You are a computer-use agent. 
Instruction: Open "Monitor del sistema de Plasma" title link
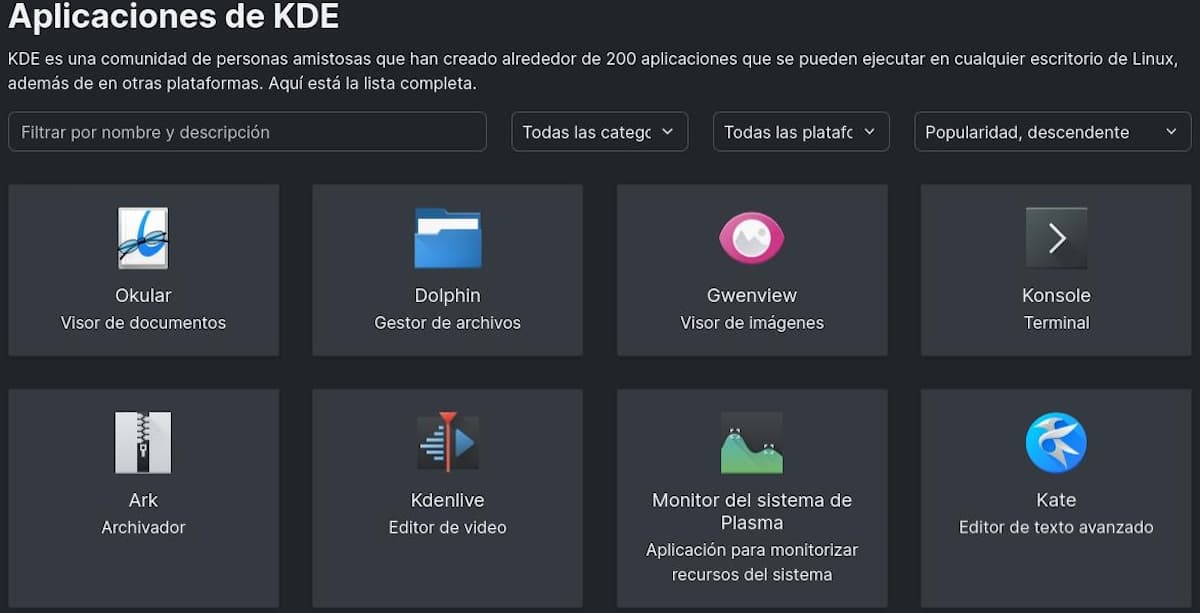click(752, 511)
